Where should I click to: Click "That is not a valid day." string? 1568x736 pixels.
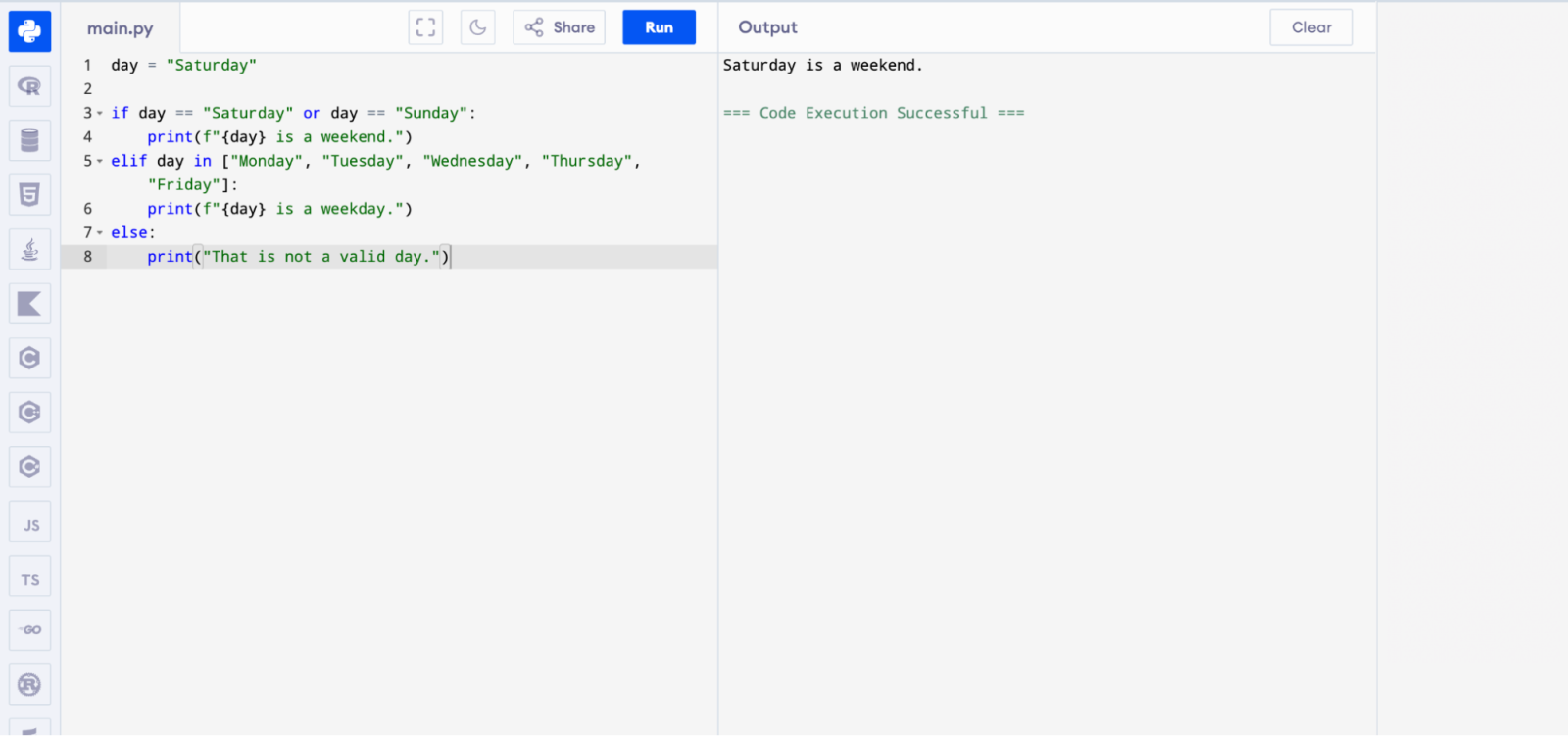pyautogui.click(x=321, y=257)
